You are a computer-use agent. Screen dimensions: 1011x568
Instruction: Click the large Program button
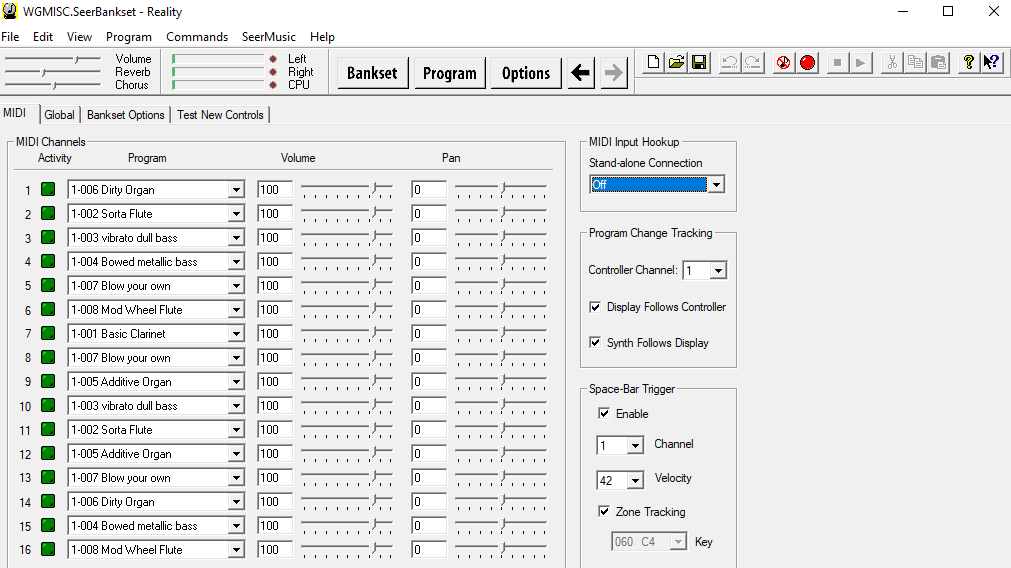[449, 73]
